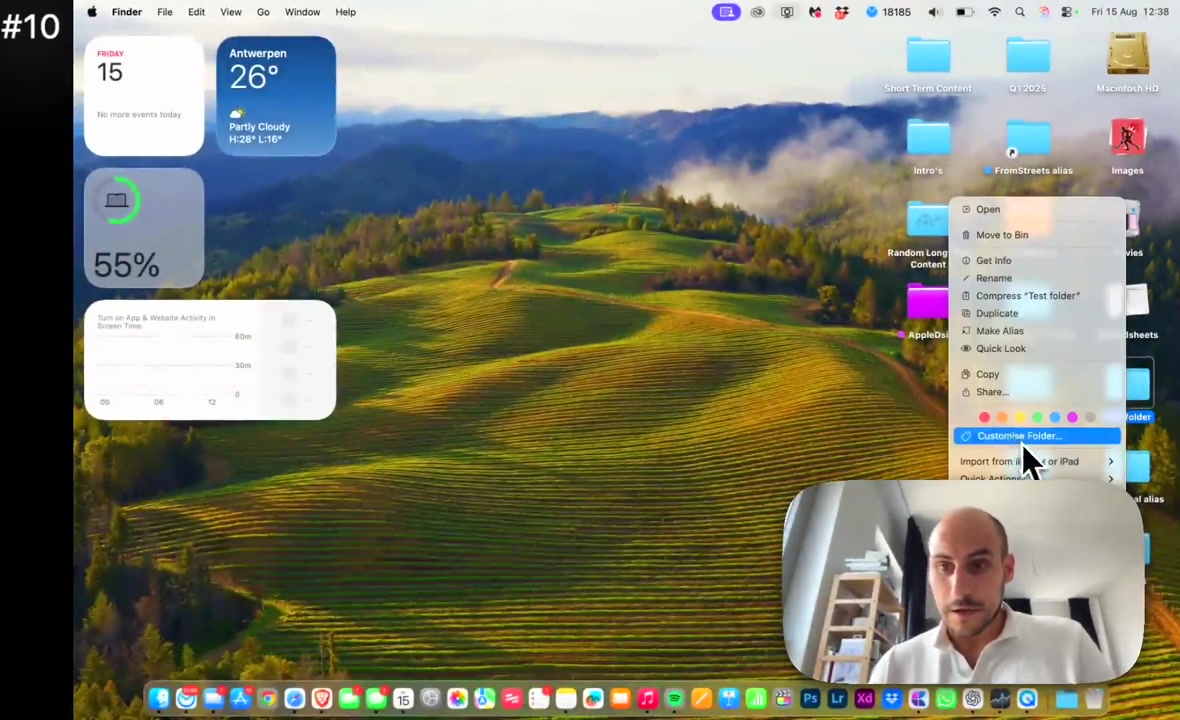Viewport: 1180px width, 720px height.
Task: Open the Bin in the Dock
Action: (x=1094, y=699)
